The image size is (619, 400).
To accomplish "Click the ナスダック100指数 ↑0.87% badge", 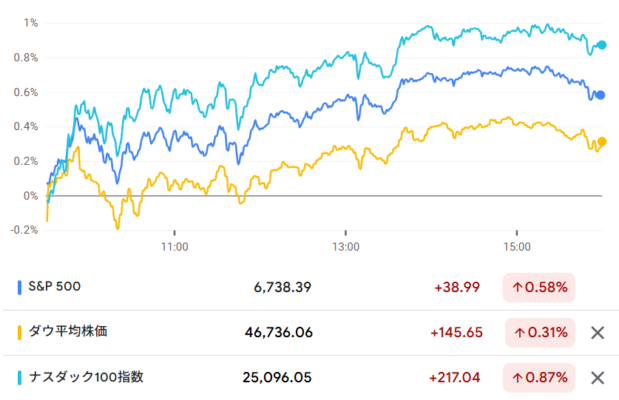I will (x=539, y=377).
